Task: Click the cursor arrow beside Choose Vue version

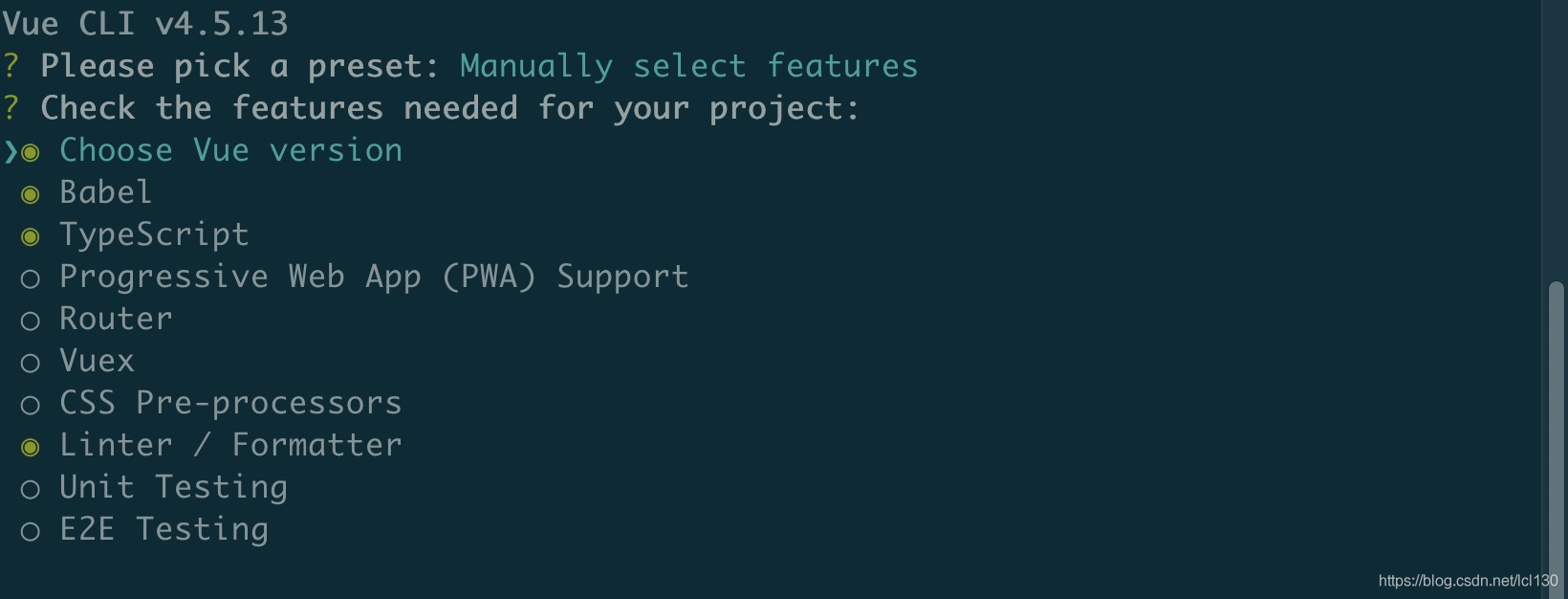Action: point(11,152)
